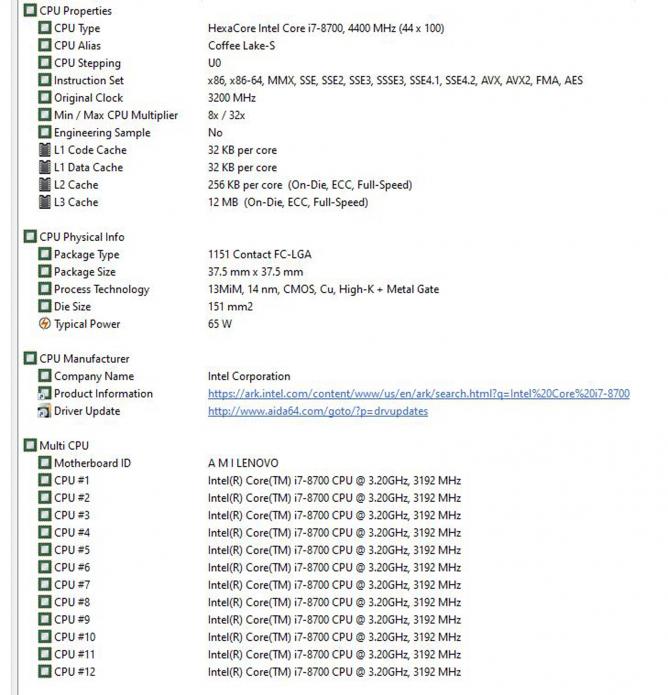This screenshot has height=695, width=668.
Task: Select the CPU Physical Info header
Action: coord(82,237)
